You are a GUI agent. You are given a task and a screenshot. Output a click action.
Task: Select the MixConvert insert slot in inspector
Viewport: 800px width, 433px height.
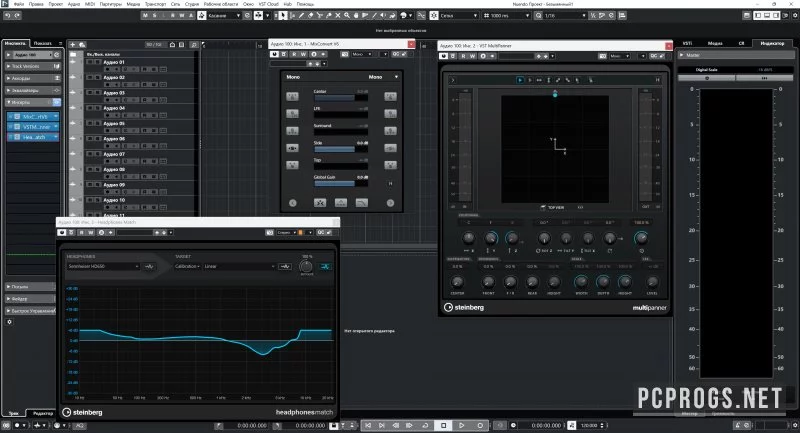point(35,117)
